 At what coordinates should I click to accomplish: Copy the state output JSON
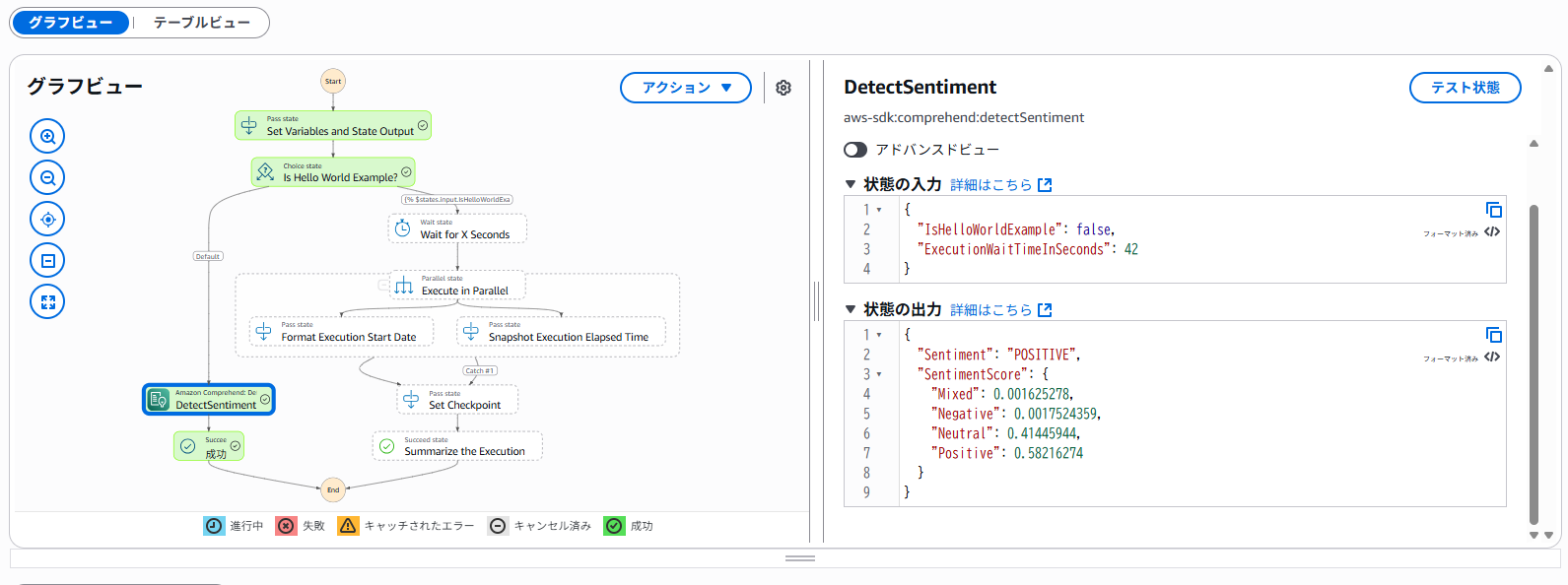(1493, 335)
